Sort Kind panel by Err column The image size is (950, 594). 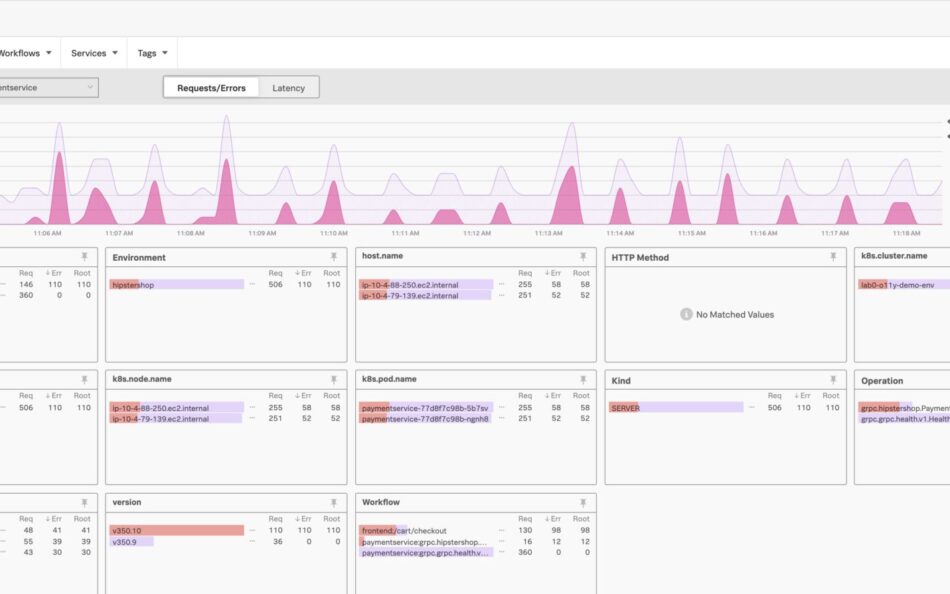click(802, 396)
